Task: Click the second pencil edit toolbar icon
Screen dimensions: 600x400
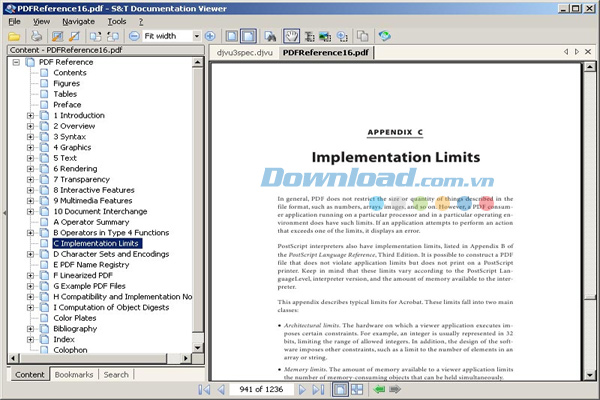Action: coord(75,36)
